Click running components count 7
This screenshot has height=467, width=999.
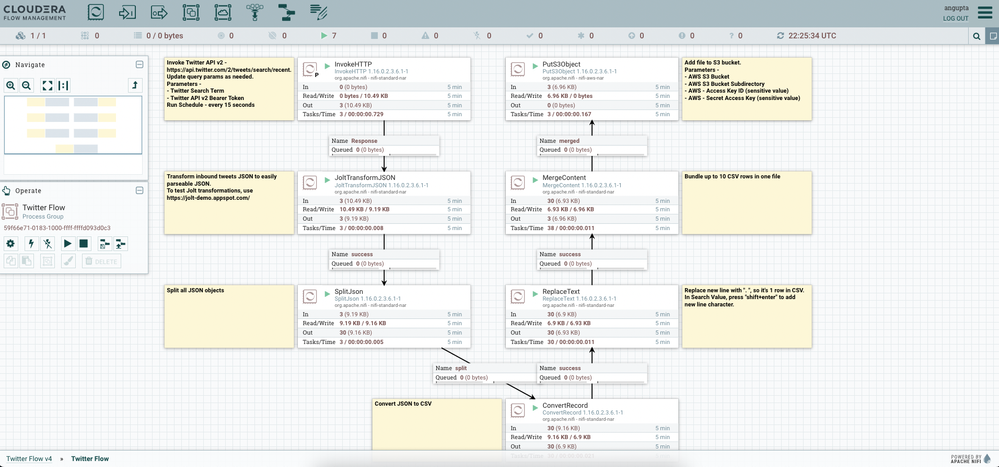click(329, 36)
